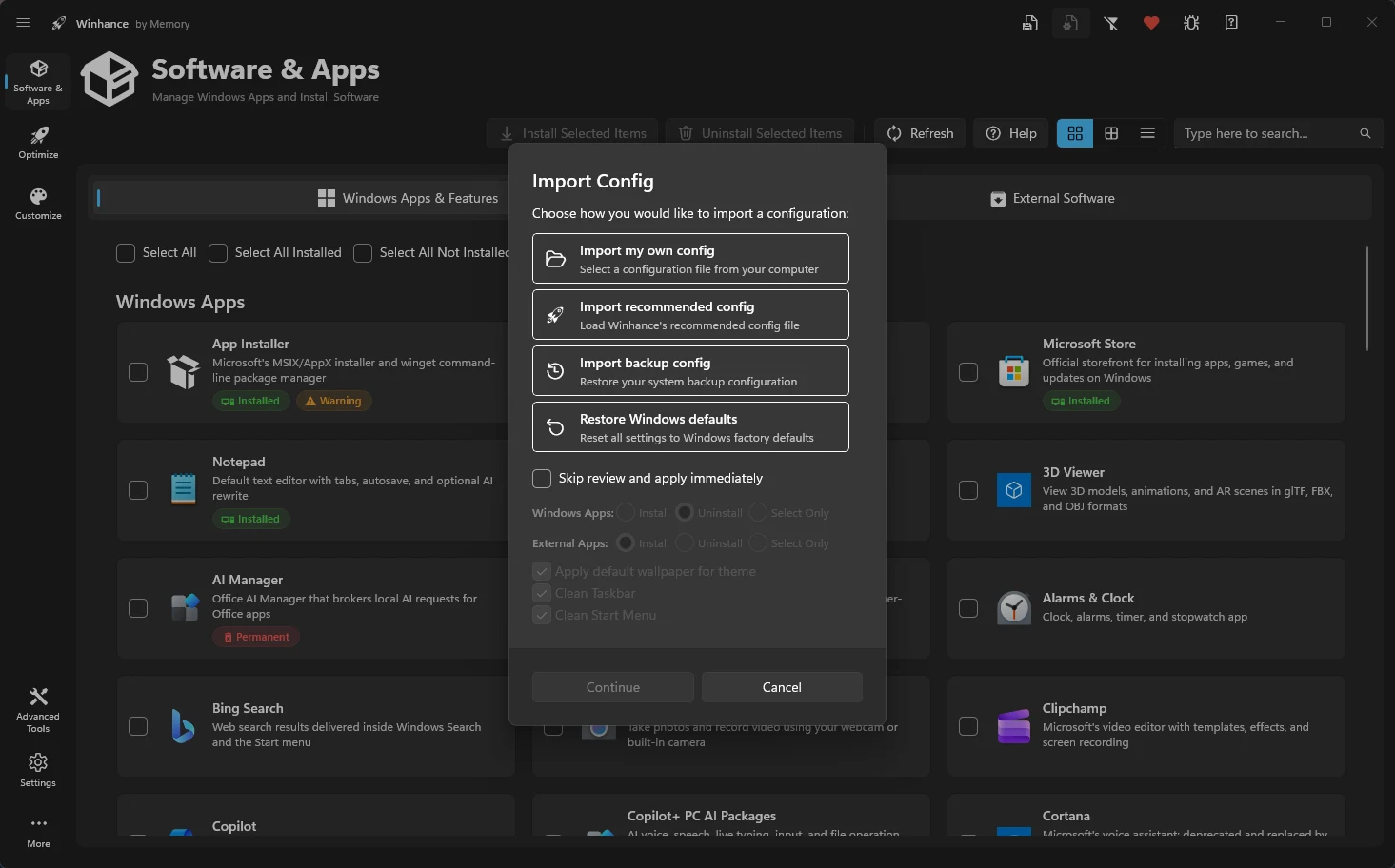Check the App Installer checkbox
Screen dimensions: 1395x868
[x=138, y=372]
